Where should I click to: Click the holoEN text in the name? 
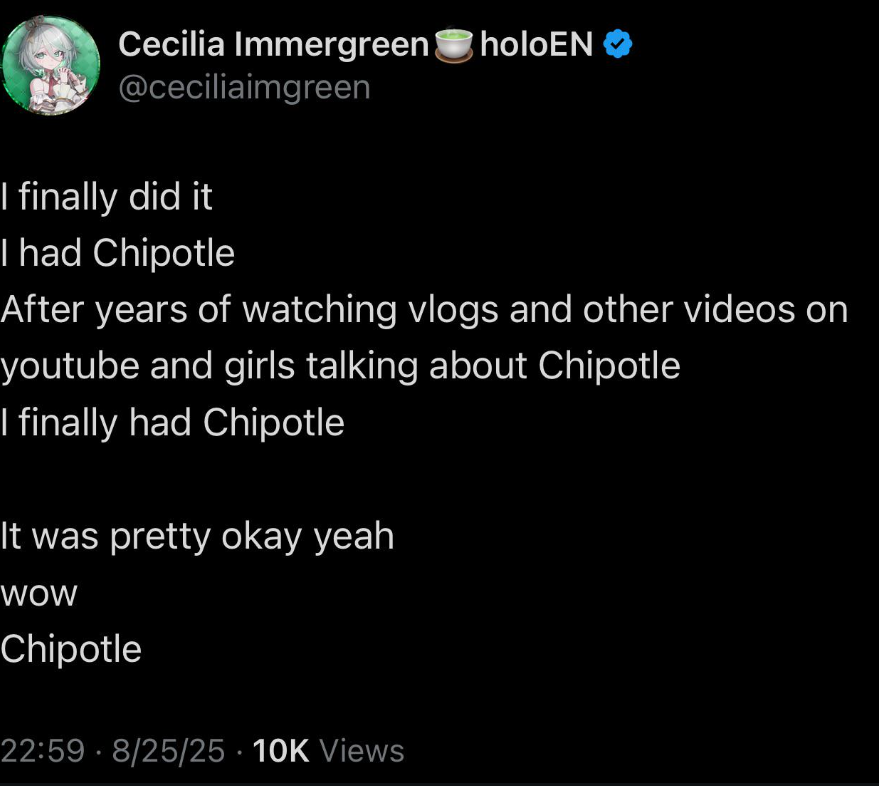(536, 44)
